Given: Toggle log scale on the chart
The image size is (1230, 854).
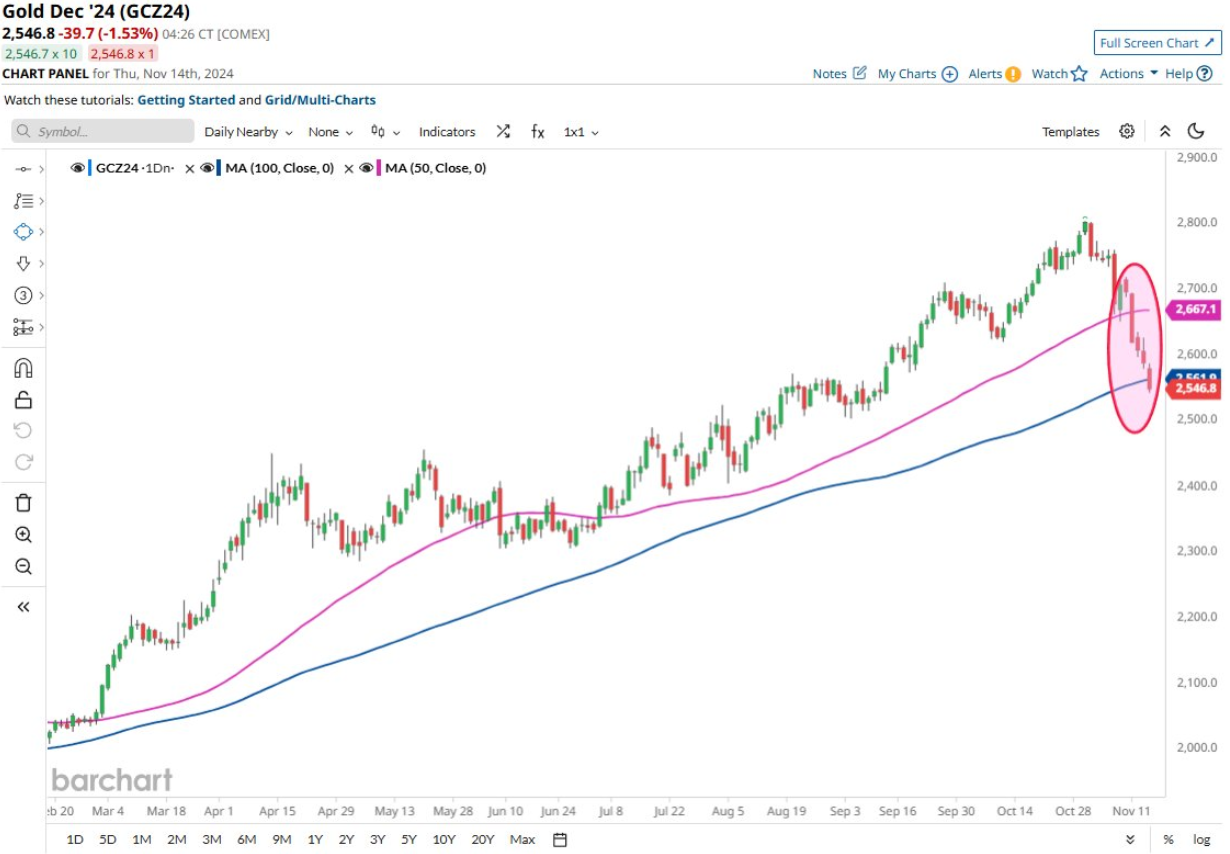Looking at the screenshot, I should (x=1201, y=839).
